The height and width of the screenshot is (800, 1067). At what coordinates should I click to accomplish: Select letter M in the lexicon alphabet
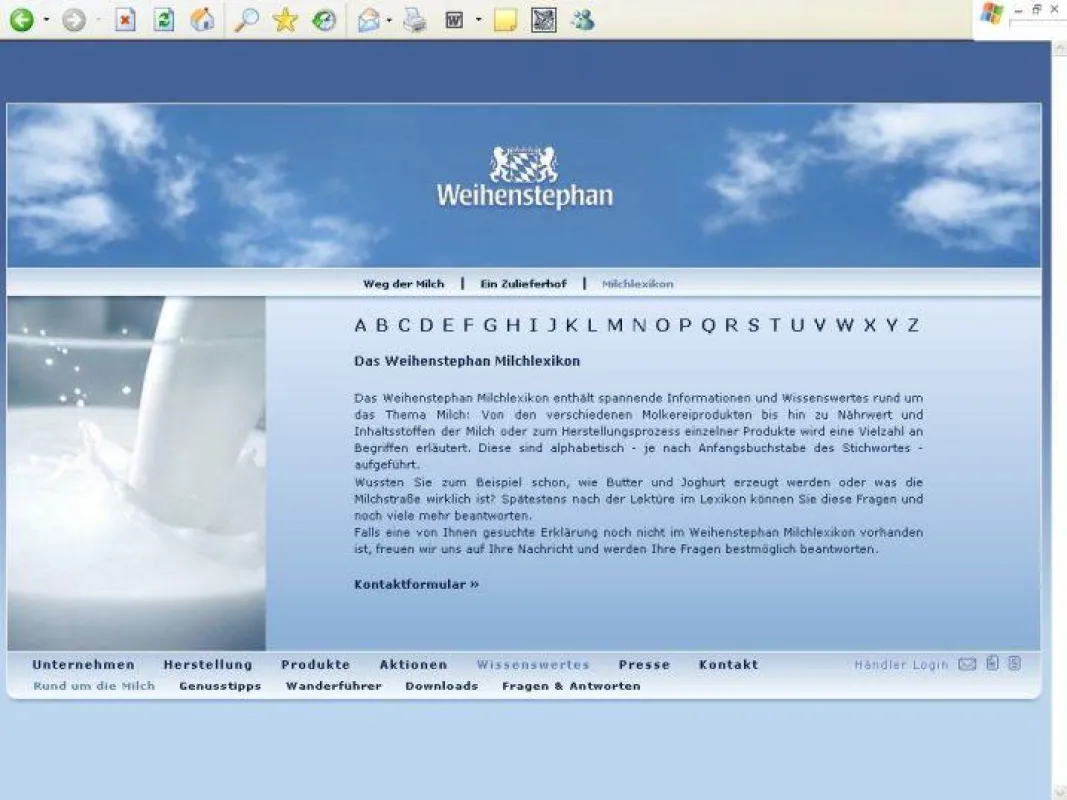pyautogui.click(x=615, y=325)
